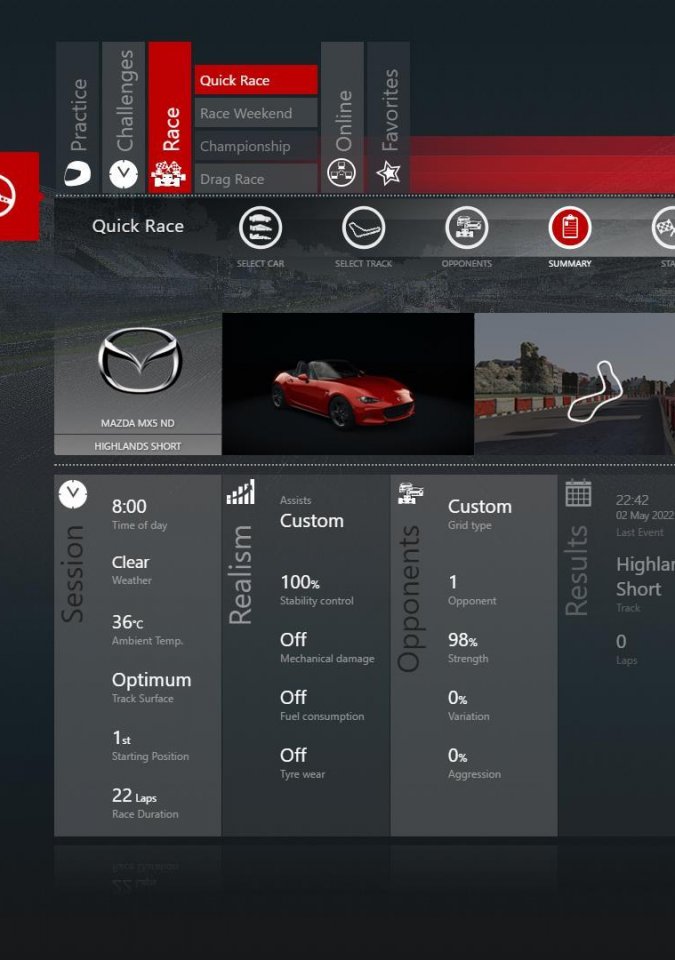Choose Championship mode
The height and width of the screenshot is (960, 675).
point(256,146)
